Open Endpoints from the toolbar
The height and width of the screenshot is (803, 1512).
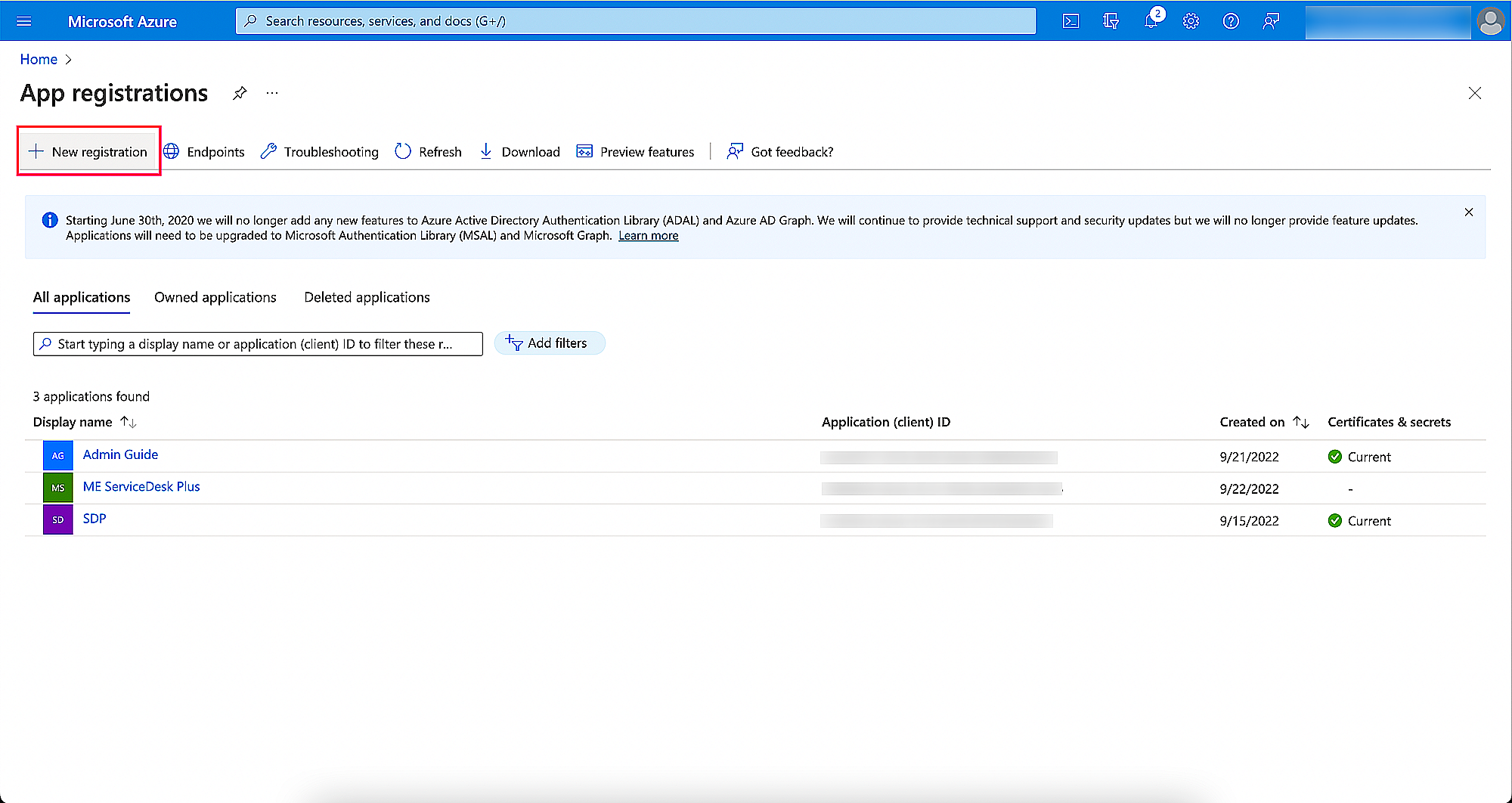(x=204, y=152)
